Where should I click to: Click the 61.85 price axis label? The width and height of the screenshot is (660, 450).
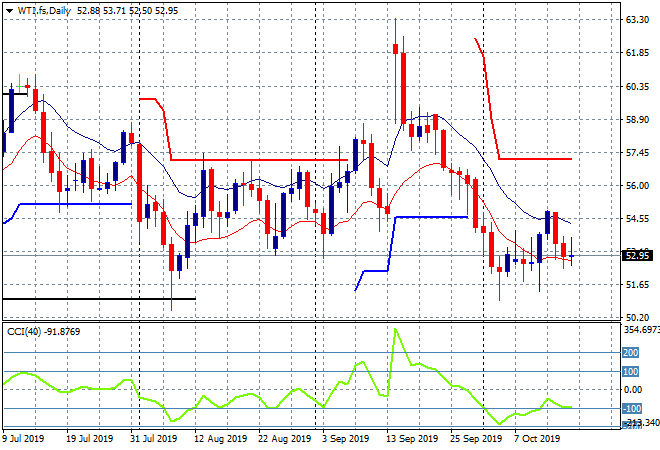click(x=637, y=53)
